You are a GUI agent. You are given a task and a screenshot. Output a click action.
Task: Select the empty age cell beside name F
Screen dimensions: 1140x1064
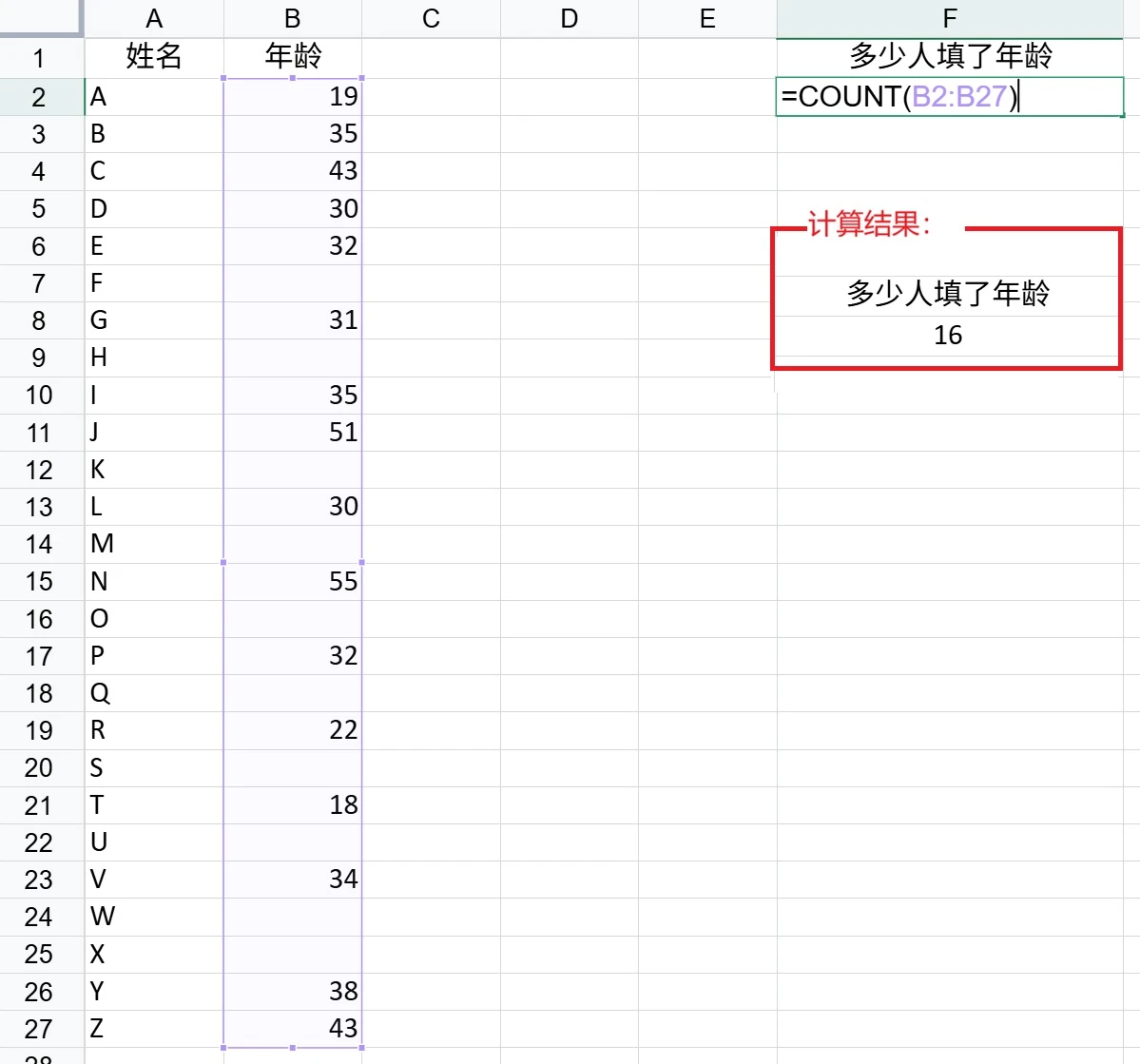(292, 283)
